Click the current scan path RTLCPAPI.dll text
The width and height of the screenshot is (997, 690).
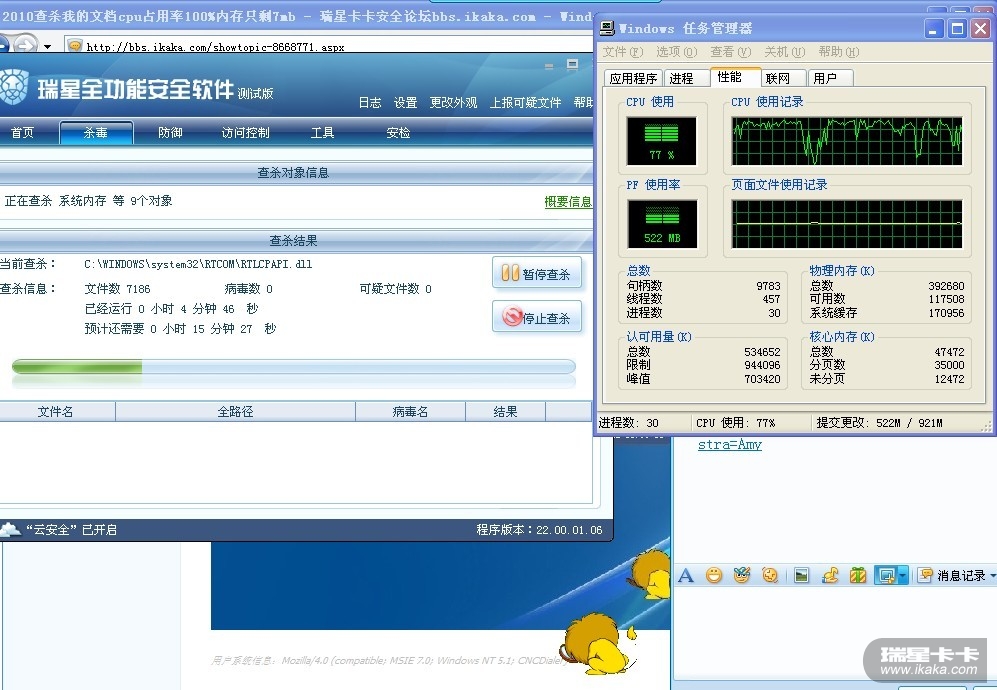coord(198,264)
